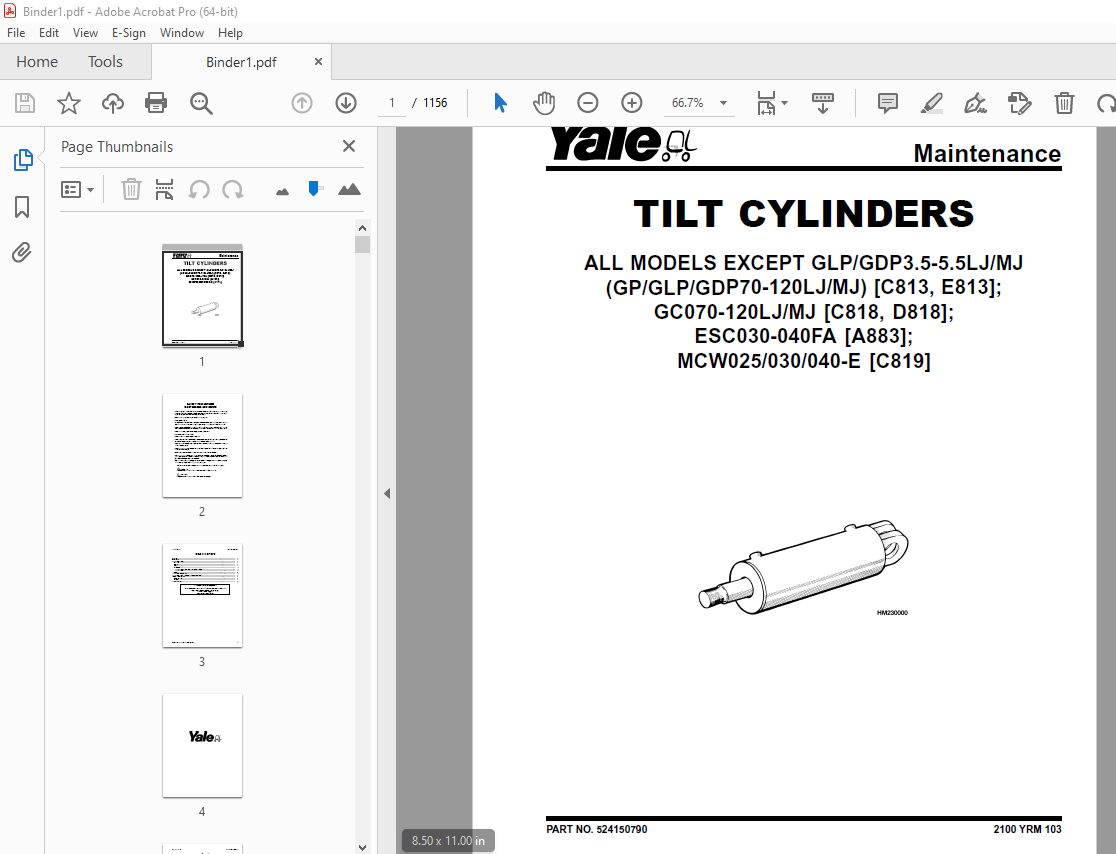This screenshot has width=1116, height=854.
Task: Open the Edit menu
Action: (x=48, y=33)
